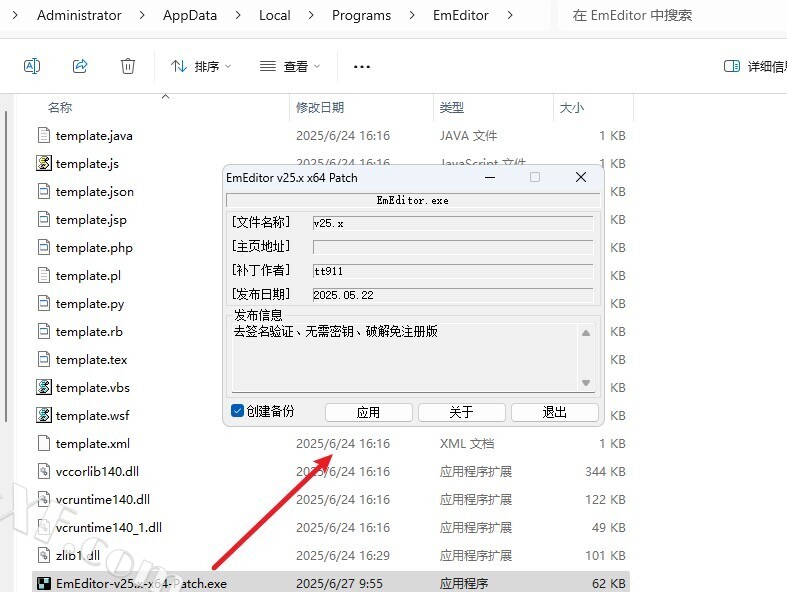This screenshot has height=592, width=787.
Task: Sort by the 大小 column header
Action: 572,107
